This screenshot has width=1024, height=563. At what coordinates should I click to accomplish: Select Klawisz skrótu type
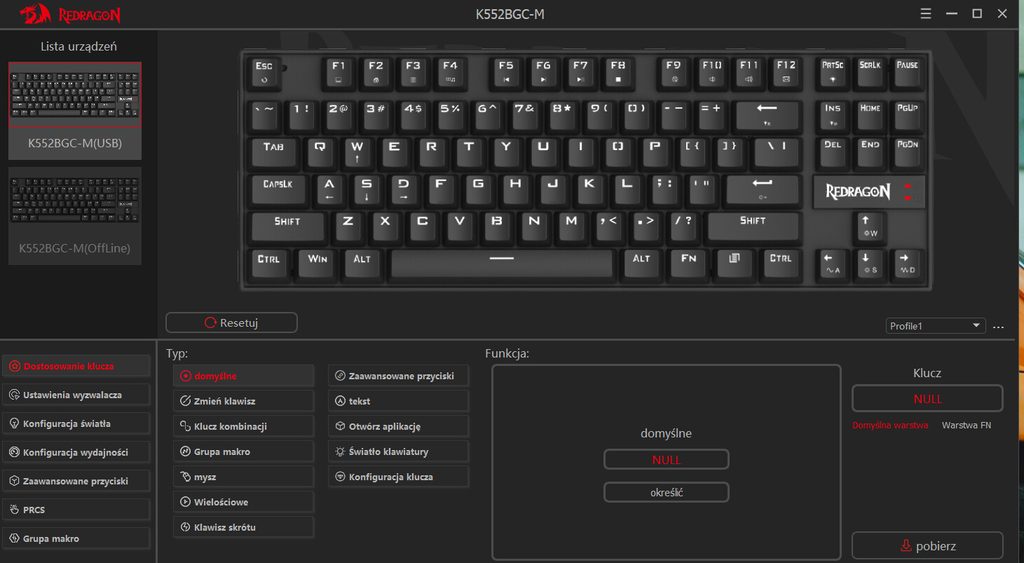[x=244, y=527]
